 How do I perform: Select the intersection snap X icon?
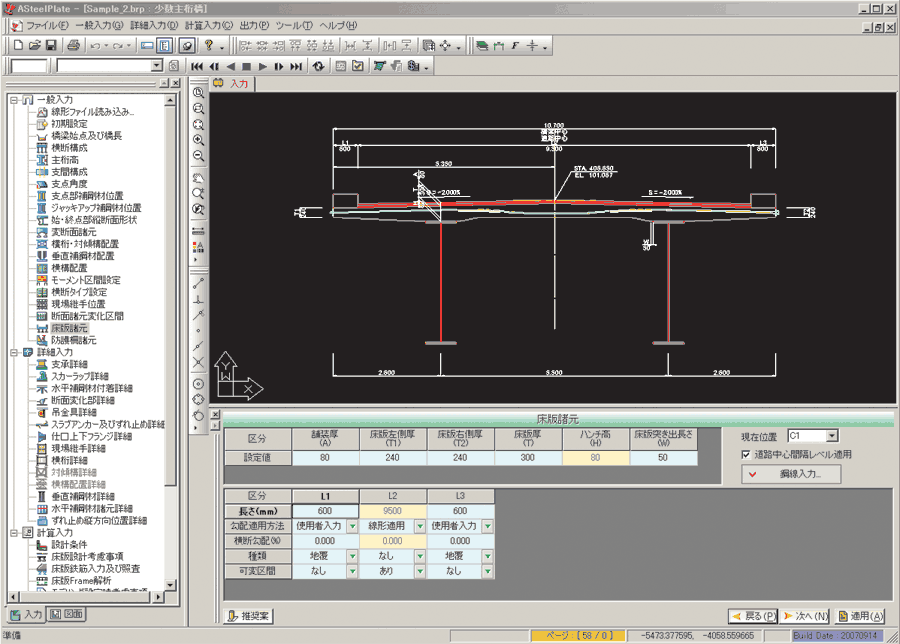198,362
